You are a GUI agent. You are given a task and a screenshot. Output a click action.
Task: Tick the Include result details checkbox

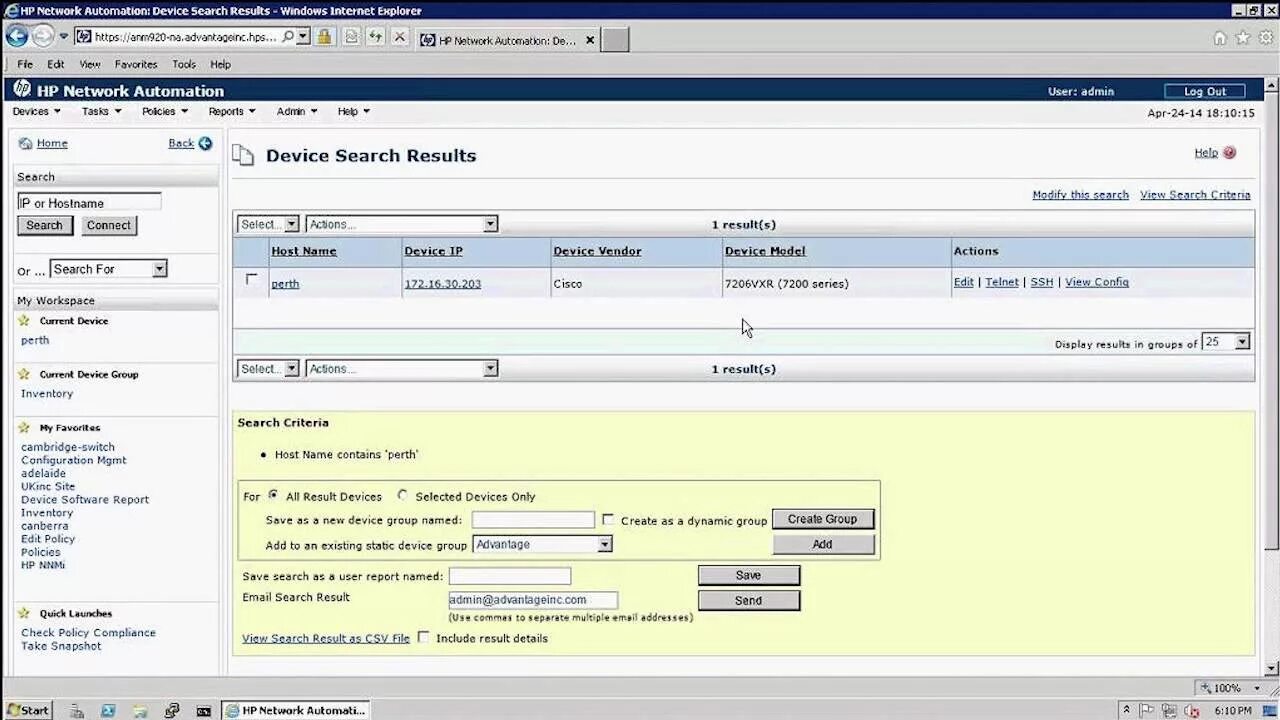(423, 637)
